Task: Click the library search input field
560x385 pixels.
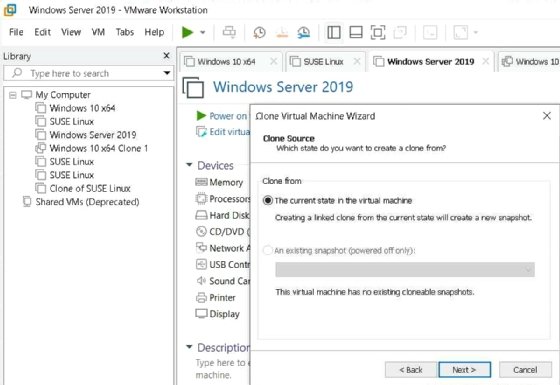Action: [x=89, y=73]
